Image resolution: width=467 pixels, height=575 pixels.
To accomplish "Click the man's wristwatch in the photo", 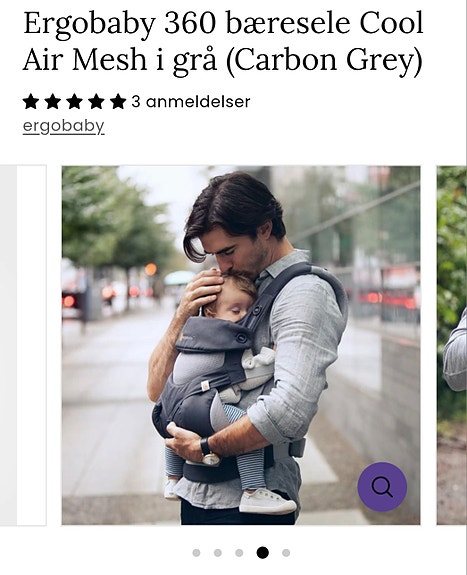I will (210, 453).
